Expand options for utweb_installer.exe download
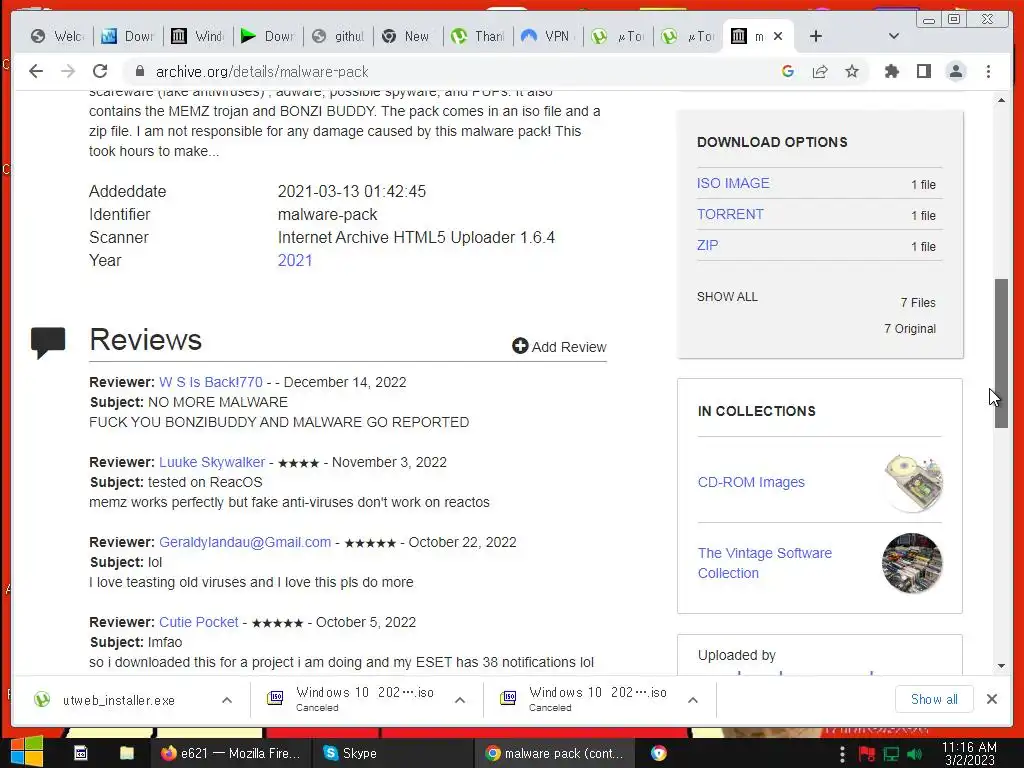 tap(227, 700)
